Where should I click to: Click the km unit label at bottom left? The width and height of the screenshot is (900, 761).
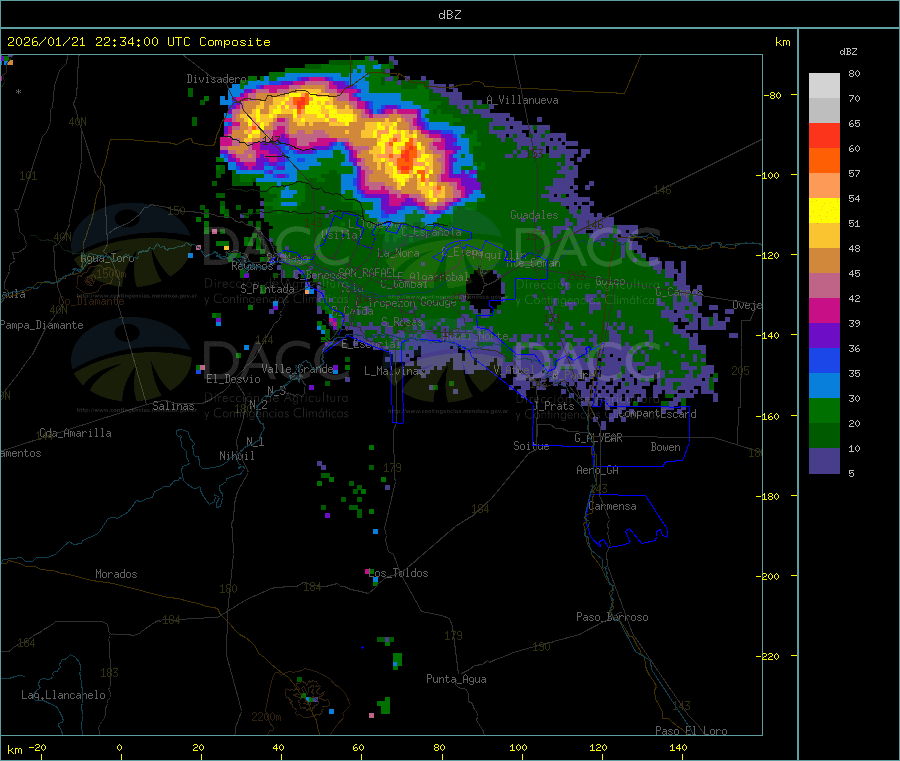tap(14, 750)
